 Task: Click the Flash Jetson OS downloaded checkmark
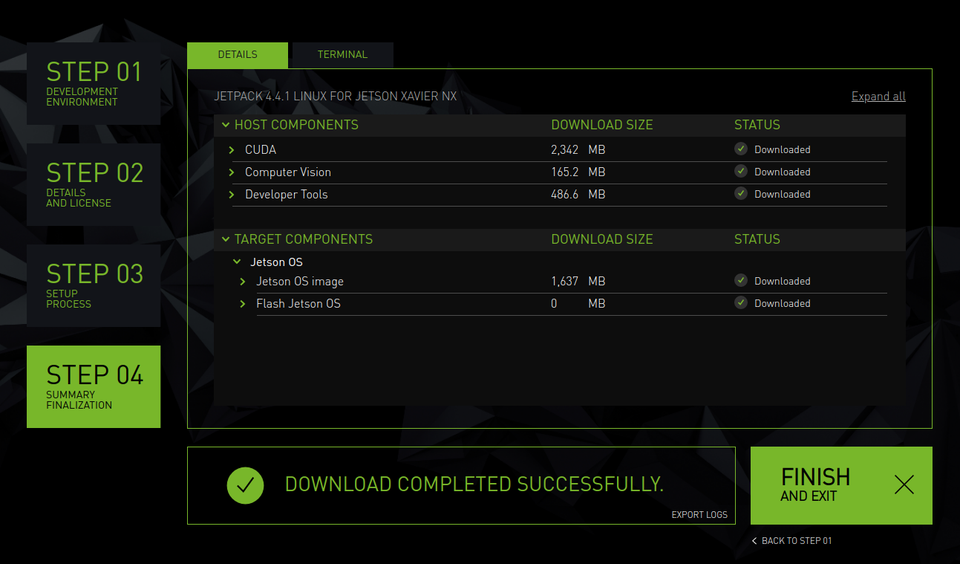741,303
